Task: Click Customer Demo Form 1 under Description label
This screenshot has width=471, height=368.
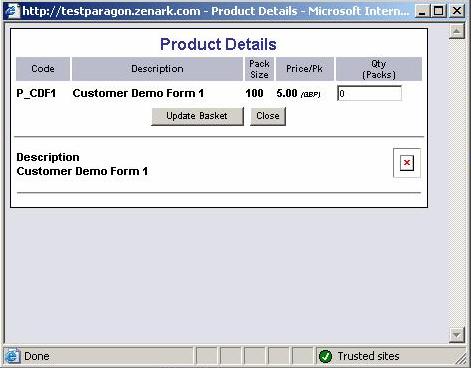Action: click(x=82, y=171)
